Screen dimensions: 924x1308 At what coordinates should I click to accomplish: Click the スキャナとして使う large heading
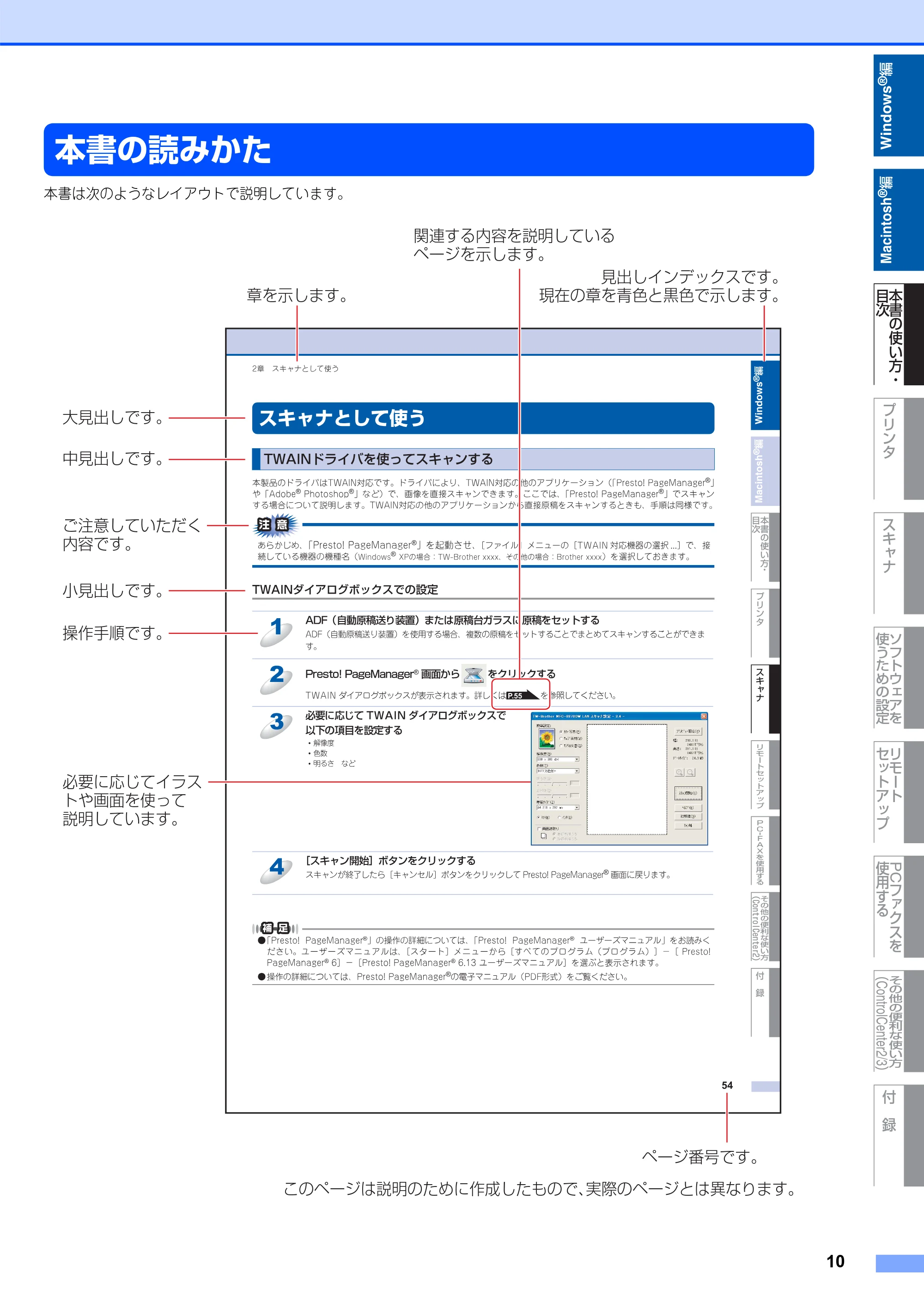point(483,418)
